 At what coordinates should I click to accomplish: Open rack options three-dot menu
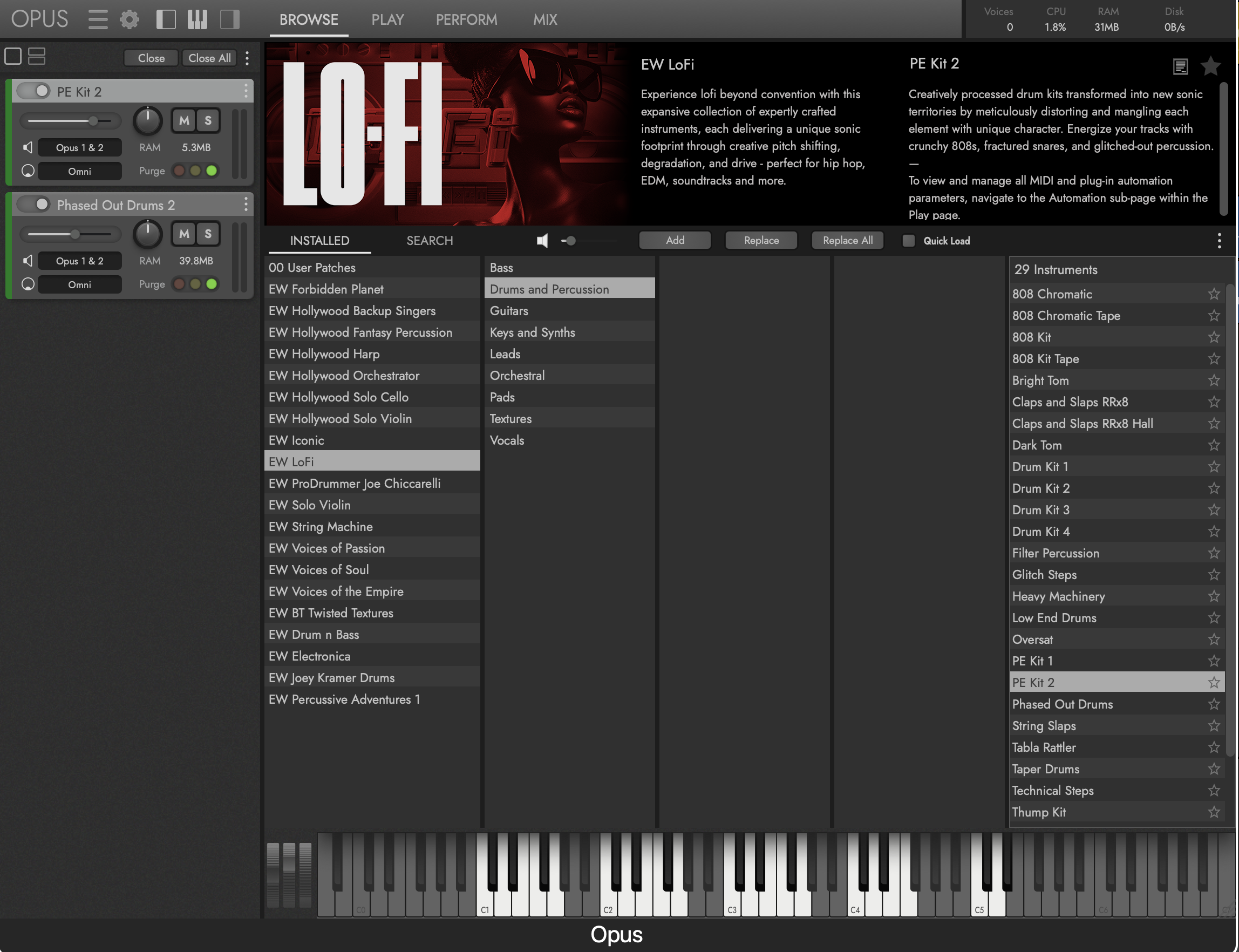coord(247,58)
